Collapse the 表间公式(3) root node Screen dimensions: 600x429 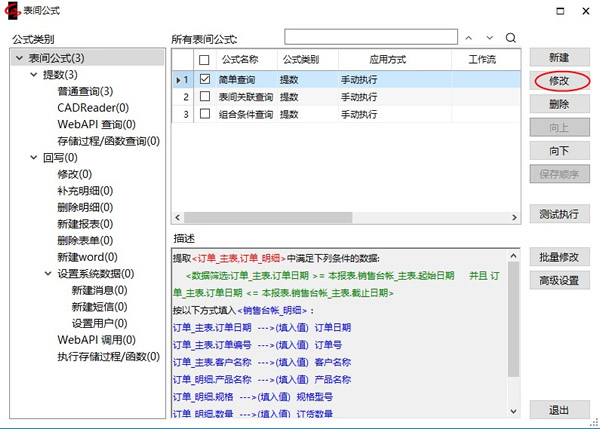click(20, 59)
